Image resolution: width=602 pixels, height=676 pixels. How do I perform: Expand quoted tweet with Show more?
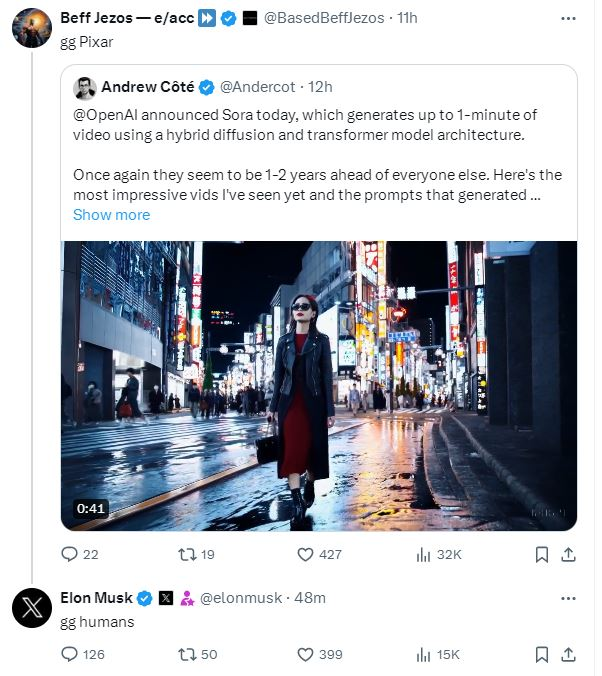pyautogui.click(x=111, y=215)
